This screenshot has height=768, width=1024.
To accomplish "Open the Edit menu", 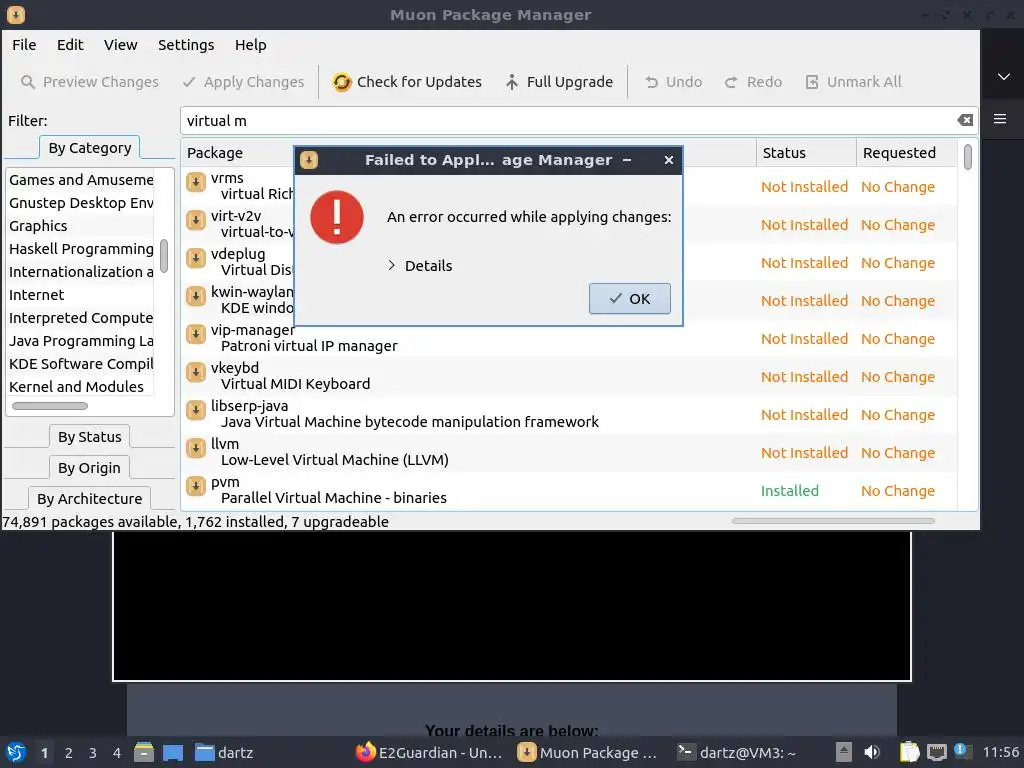I will 70,45.
